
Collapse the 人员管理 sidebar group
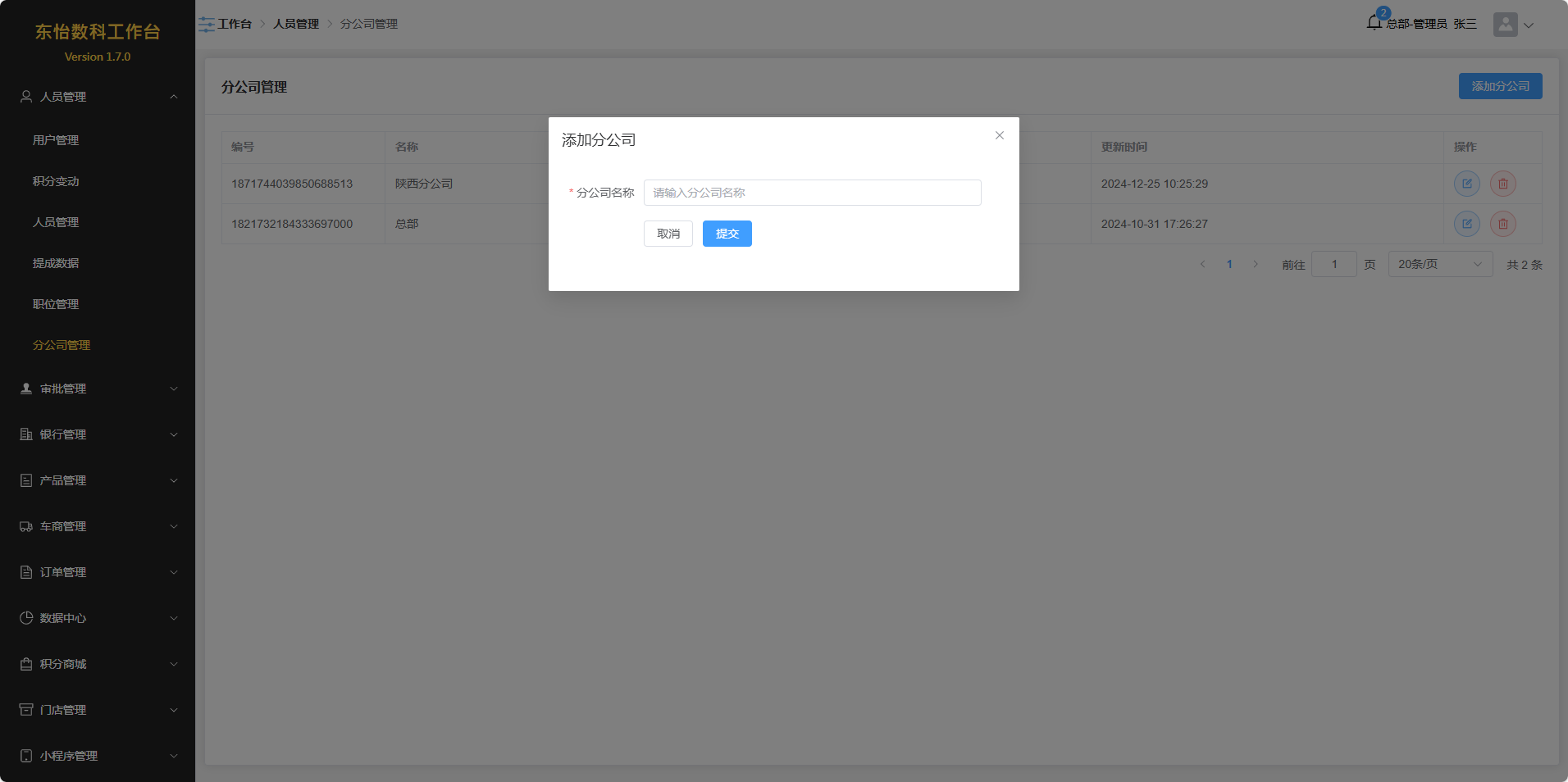click(x=98, y=97)
